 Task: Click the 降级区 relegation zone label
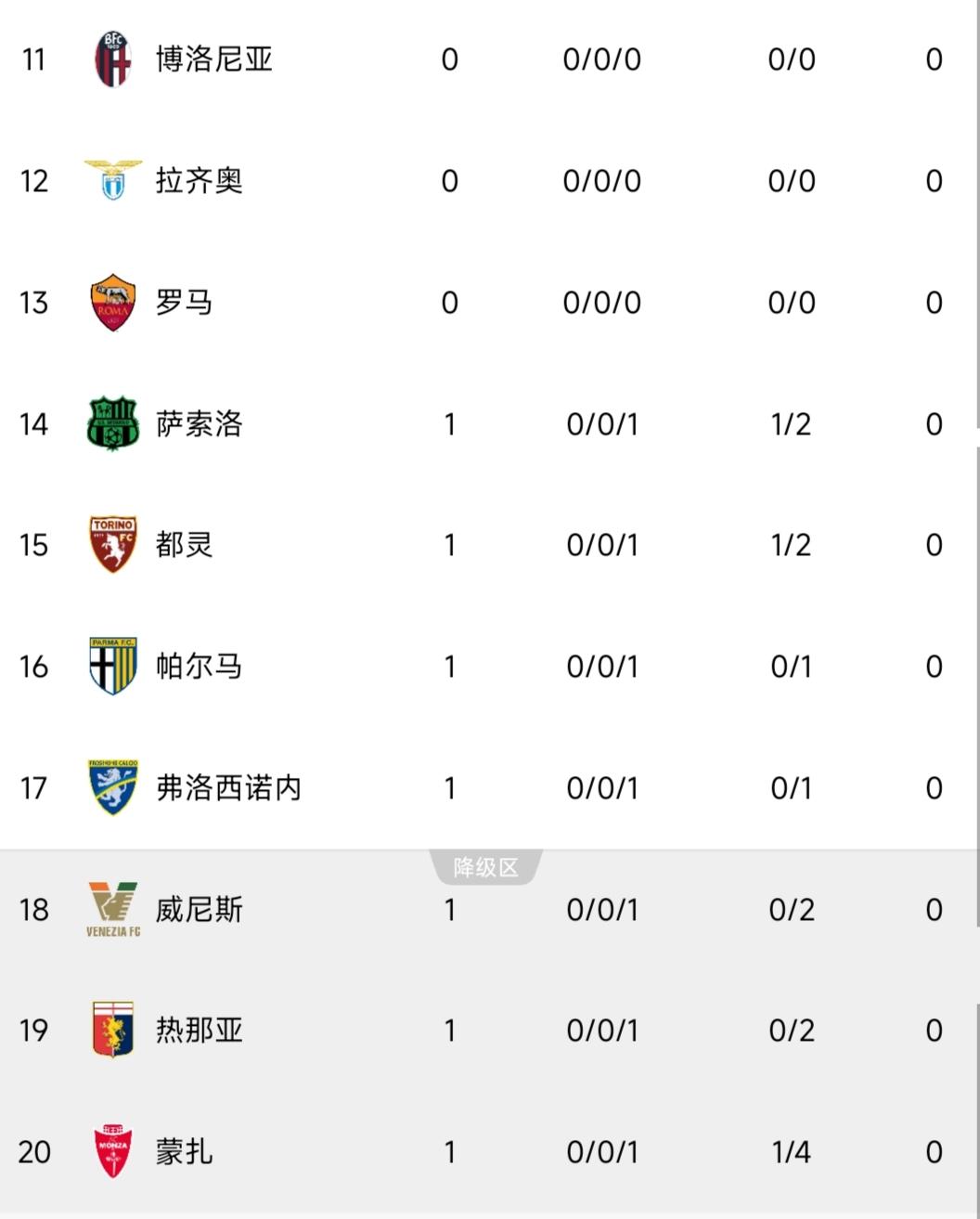point(485,867)
